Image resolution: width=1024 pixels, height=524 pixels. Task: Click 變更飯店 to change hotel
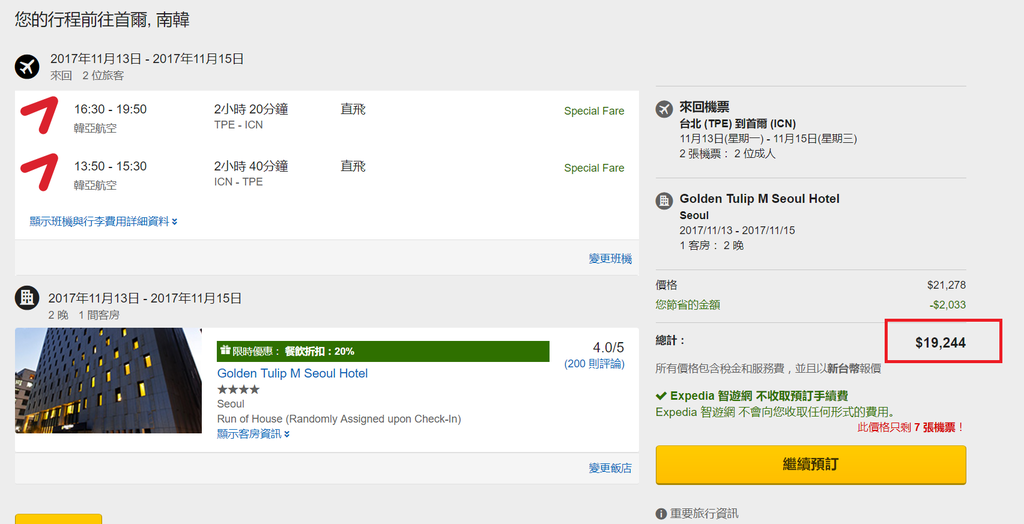tap(610, 468)
